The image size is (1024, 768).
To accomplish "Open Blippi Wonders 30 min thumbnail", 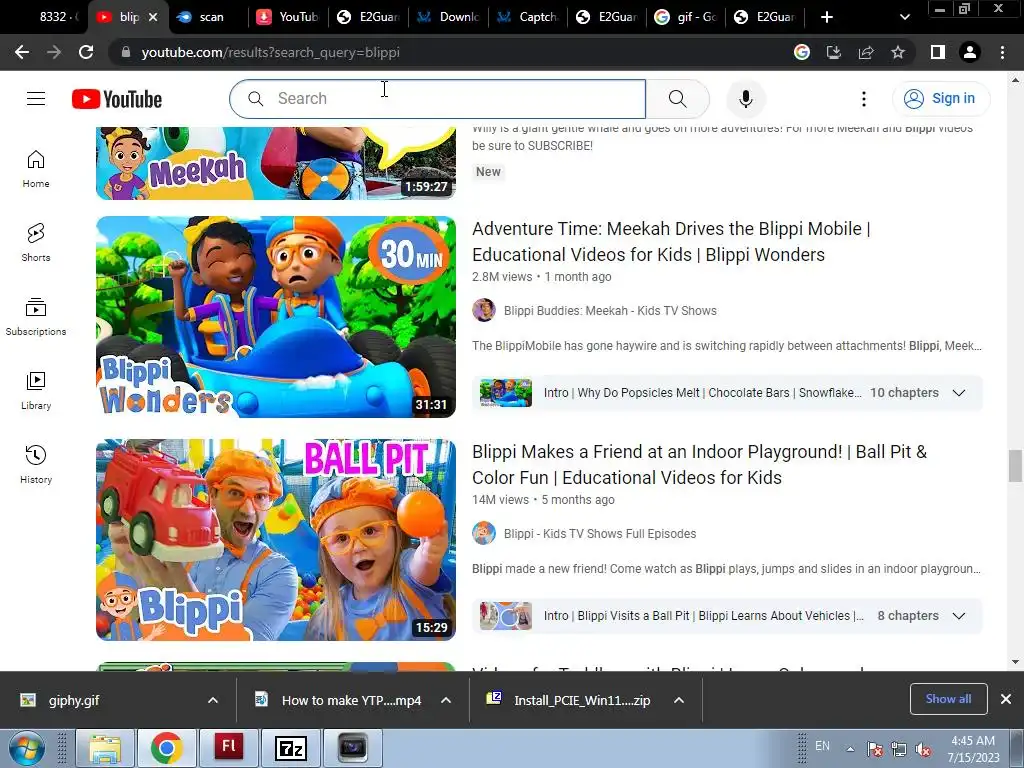I will 276,317.
